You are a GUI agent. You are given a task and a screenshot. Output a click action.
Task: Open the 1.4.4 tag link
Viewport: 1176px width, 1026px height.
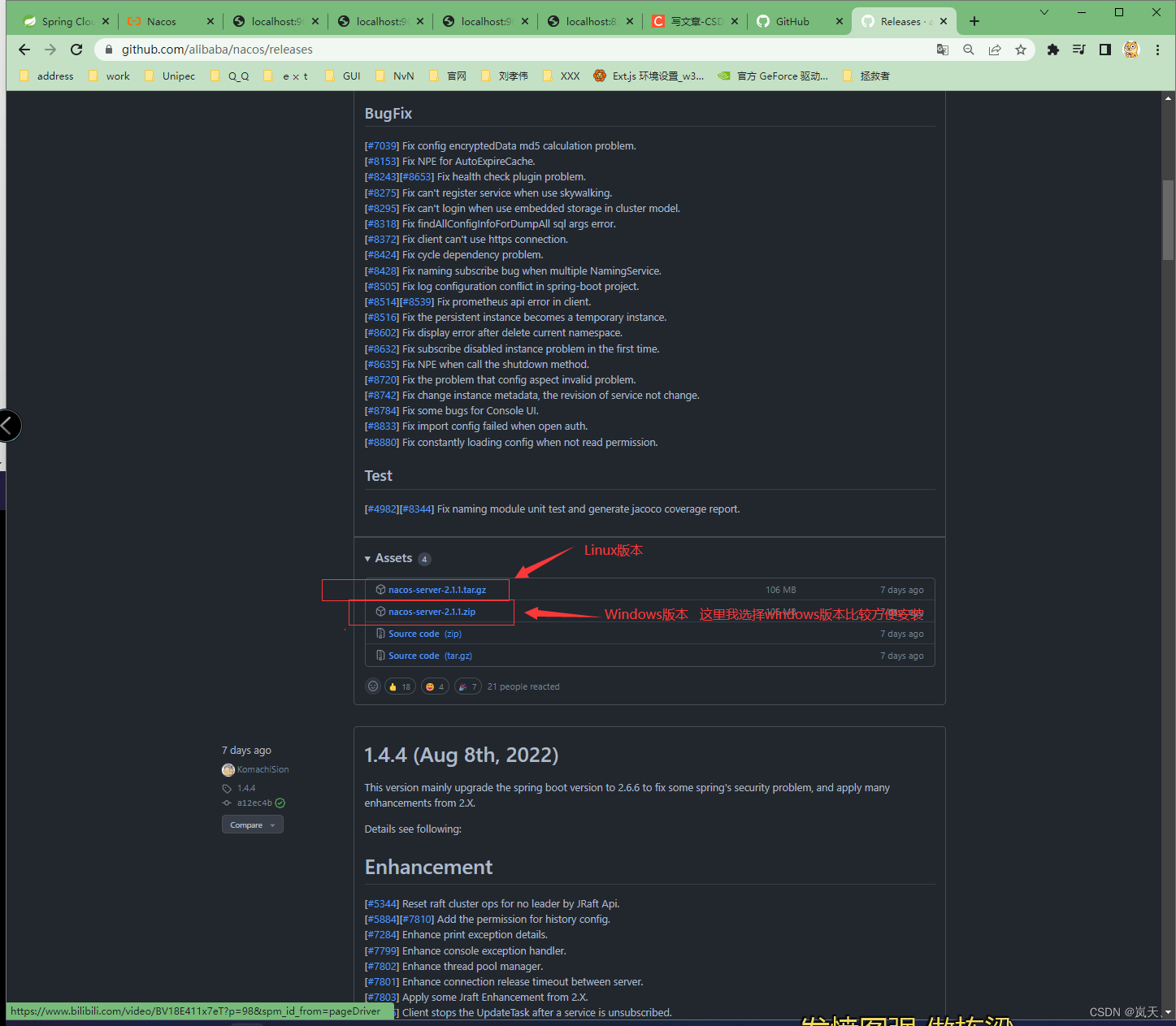click(x=246, y=788)
